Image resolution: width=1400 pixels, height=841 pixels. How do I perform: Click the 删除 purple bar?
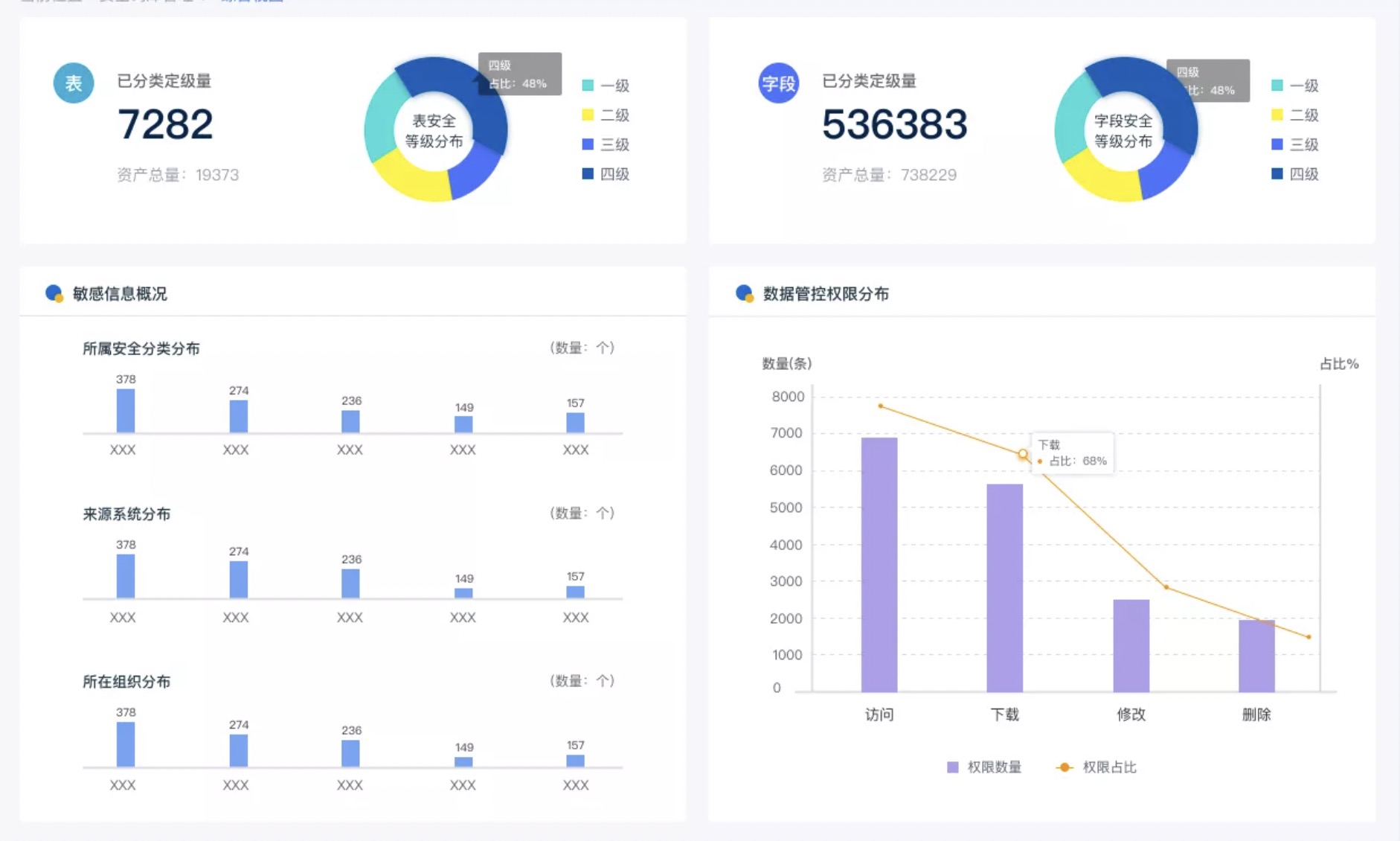tap(1256, 656)
